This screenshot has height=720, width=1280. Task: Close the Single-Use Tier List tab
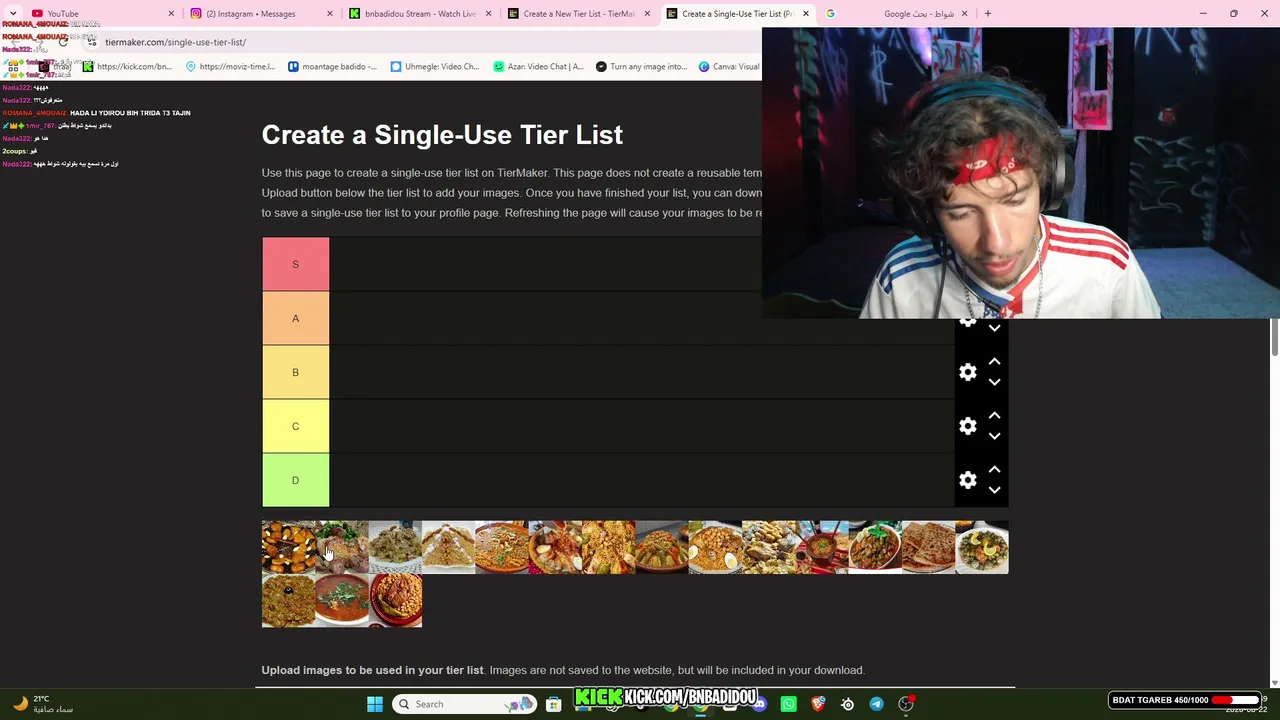click(805, 14)
